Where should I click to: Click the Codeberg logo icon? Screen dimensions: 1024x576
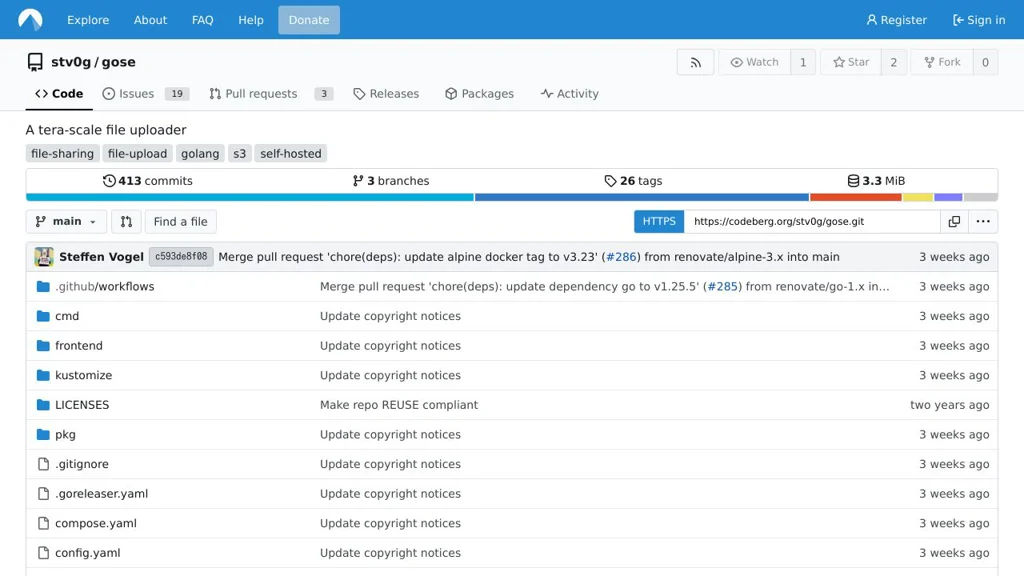click(30, 20)
